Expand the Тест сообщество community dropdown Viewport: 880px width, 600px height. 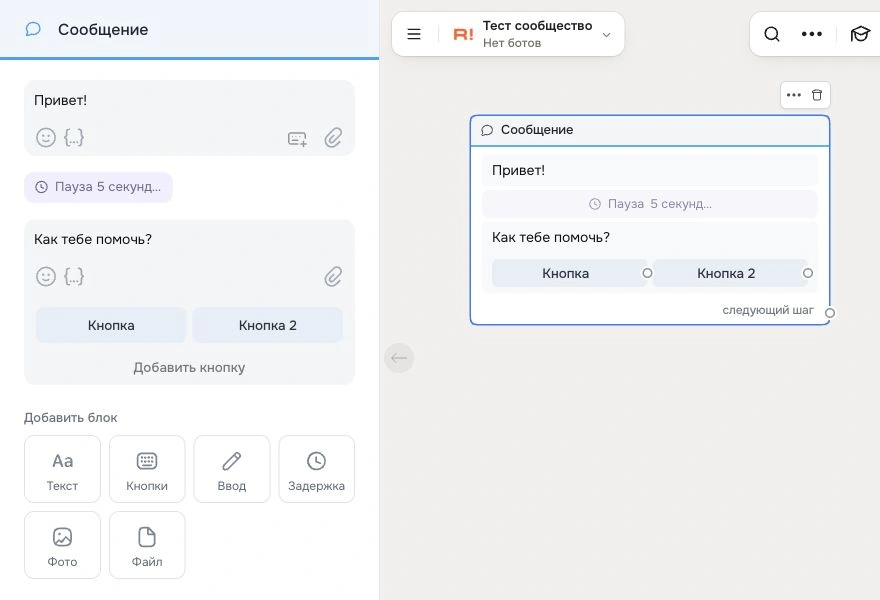(x=607, y=35)
